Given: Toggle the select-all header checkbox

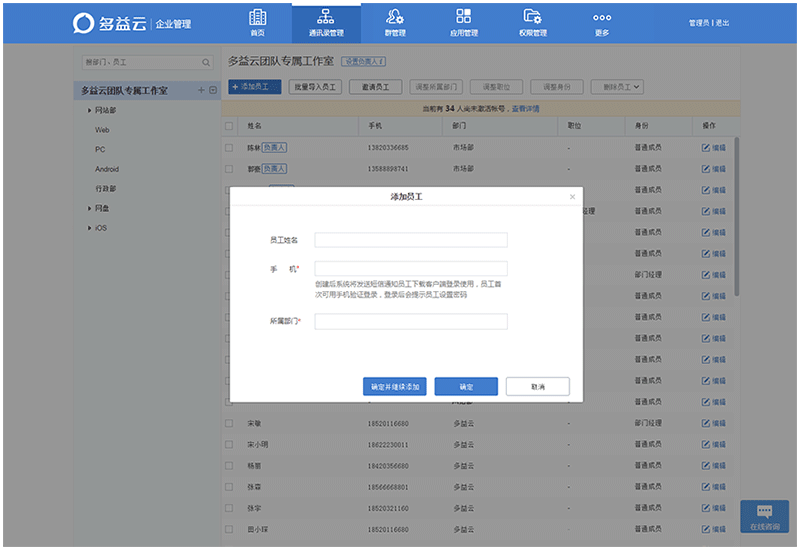Looking at the screenshot, I should (x=229, y=126).
